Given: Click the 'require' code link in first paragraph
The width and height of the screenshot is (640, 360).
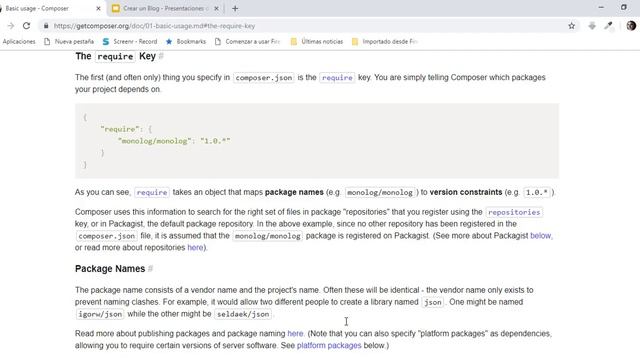Looking at the screenshot, I should click(x=337, y=78).
